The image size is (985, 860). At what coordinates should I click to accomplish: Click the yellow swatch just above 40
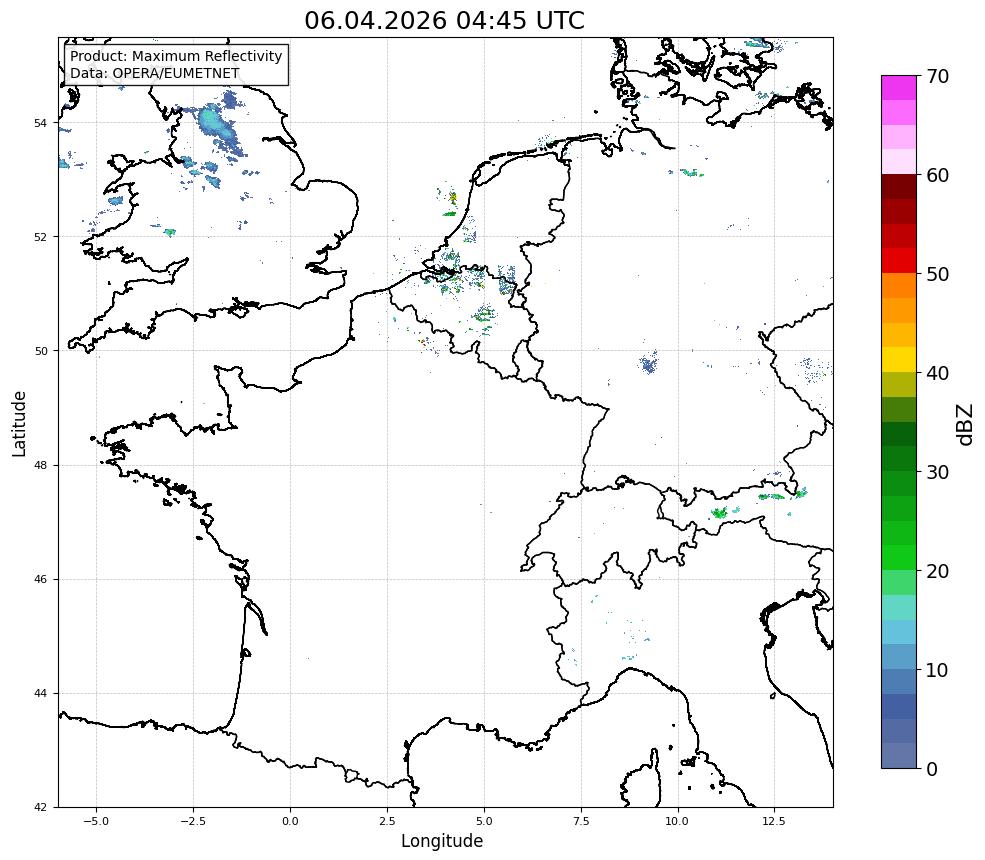[899, 360]
